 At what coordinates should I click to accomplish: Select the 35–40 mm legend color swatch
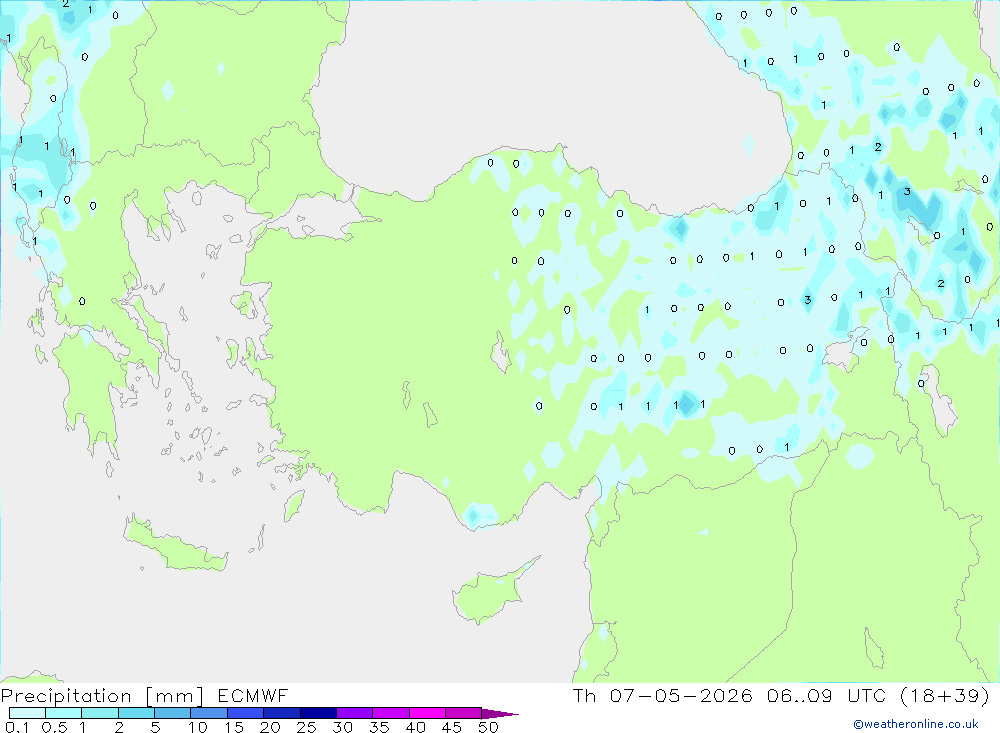coord(391,713)
